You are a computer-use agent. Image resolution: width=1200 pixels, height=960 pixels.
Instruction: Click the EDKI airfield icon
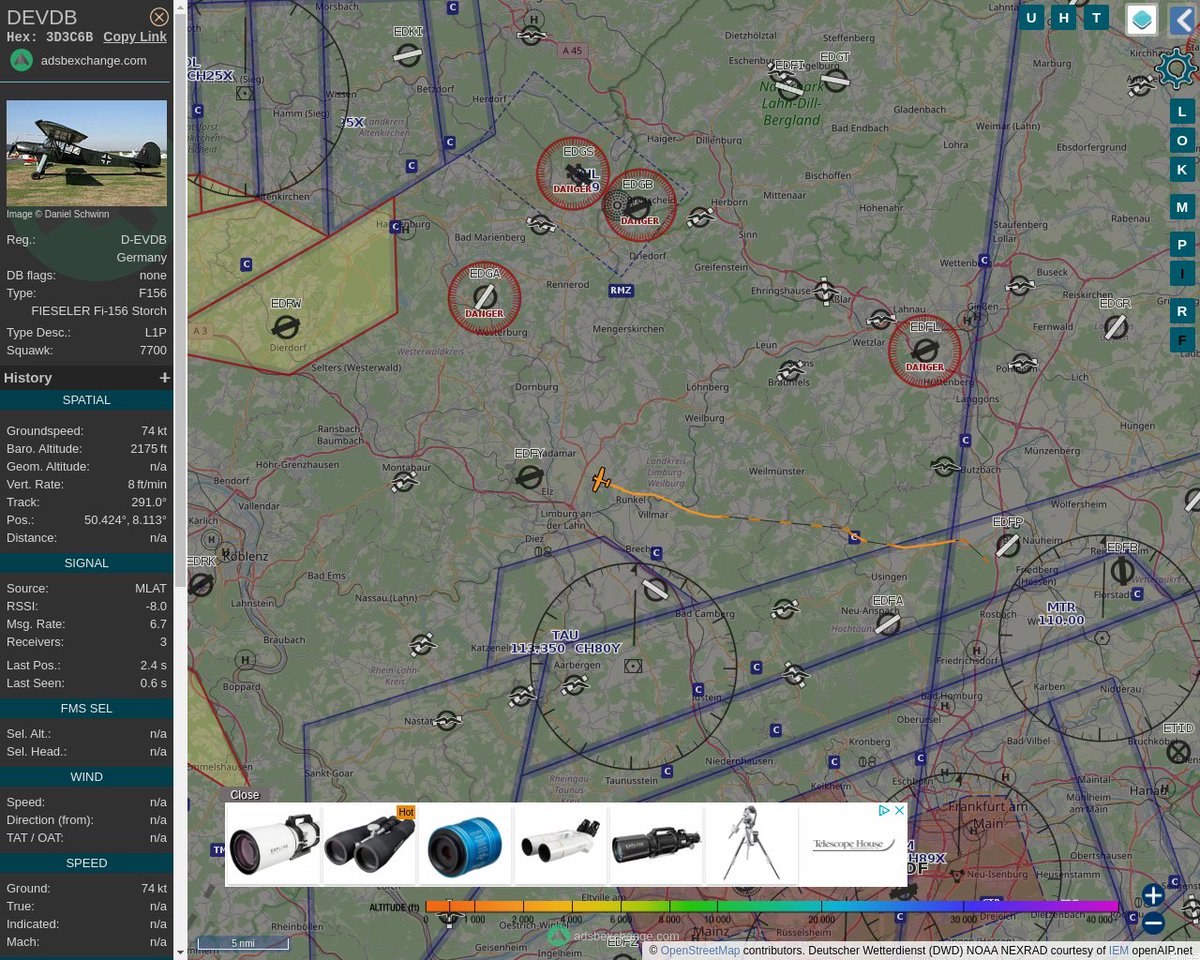point(408,55)
